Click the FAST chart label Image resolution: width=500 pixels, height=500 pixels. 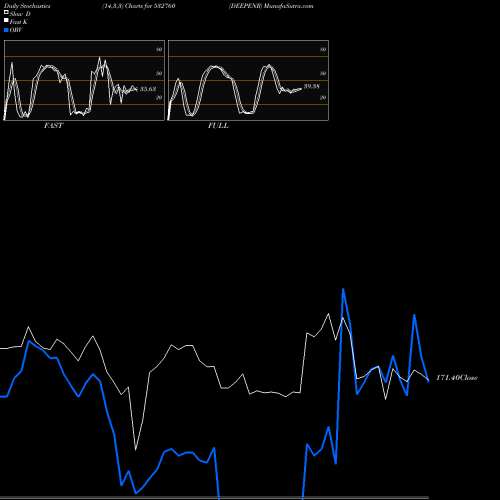(53, 126)
